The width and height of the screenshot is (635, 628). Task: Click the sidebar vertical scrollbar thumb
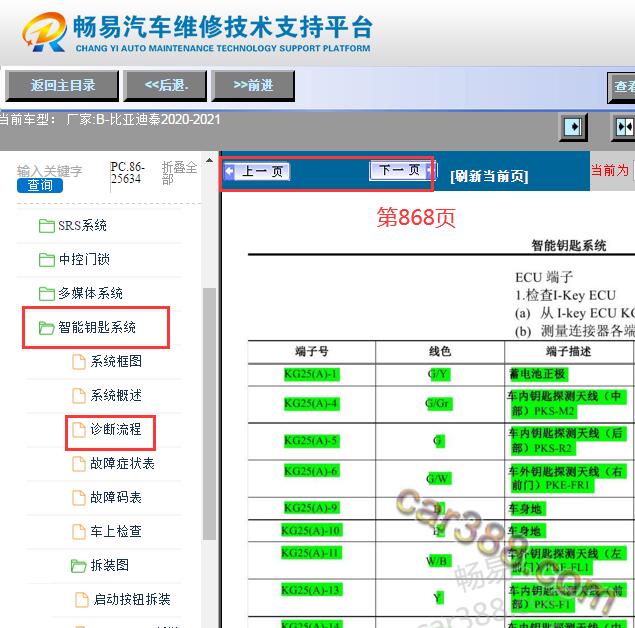[x=209, y=413]
